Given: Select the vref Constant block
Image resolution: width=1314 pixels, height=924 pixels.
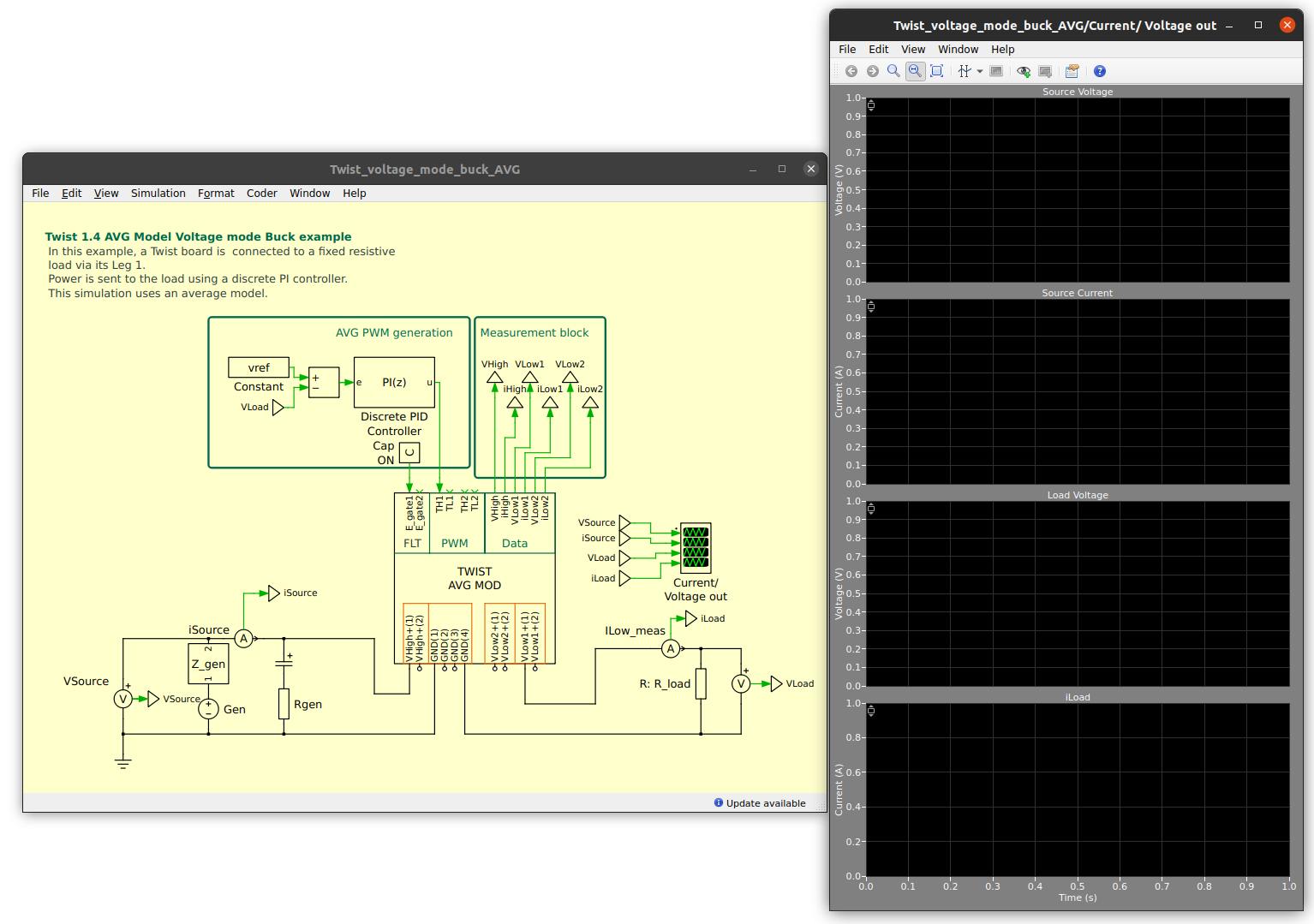Looking at the screenshot, I should pos(259,367).
